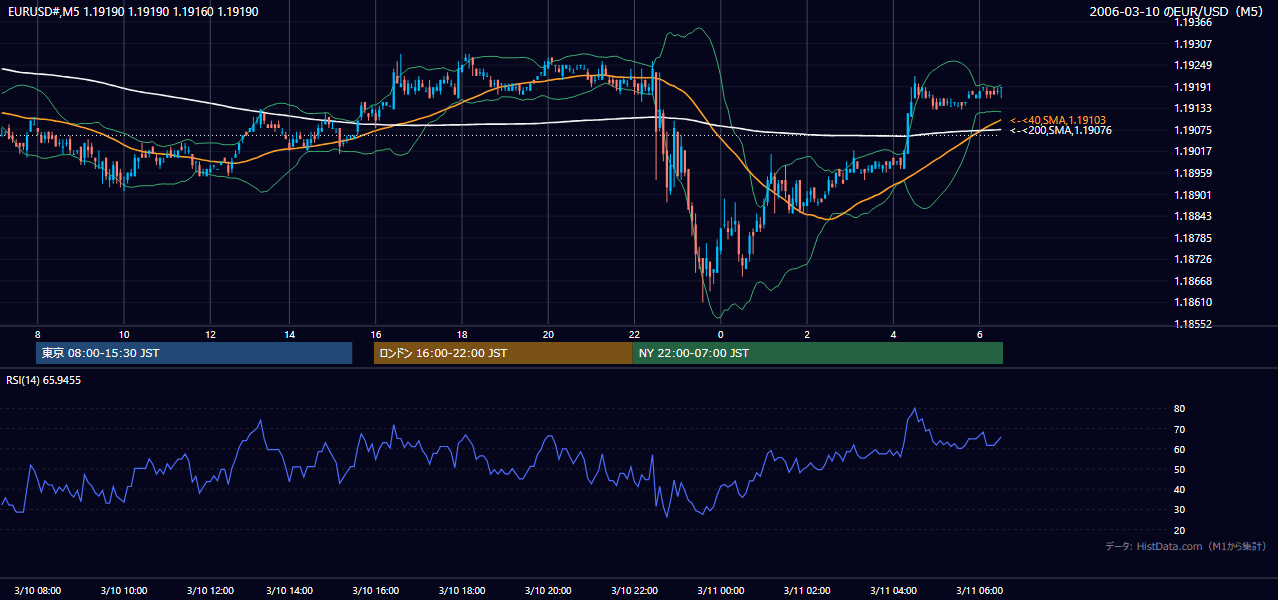Click RSI axis level 30
The height and width of the screenshot is (600, 1278).
[x=1180, y=509]
